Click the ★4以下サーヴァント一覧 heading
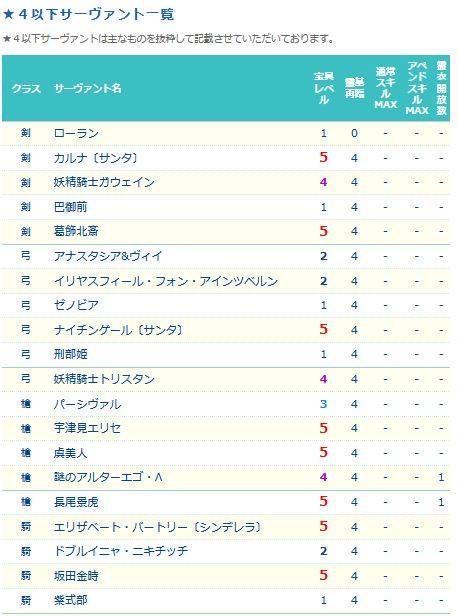Image resolution: width=459 pixels, height=616 pixels. (x=88, y=15)
